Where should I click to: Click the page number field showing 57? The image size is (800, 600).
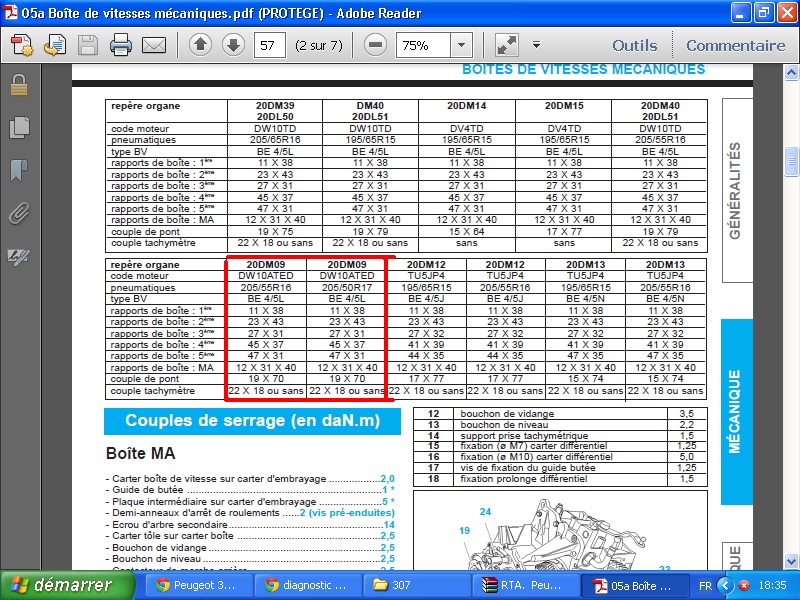[269, 45]
